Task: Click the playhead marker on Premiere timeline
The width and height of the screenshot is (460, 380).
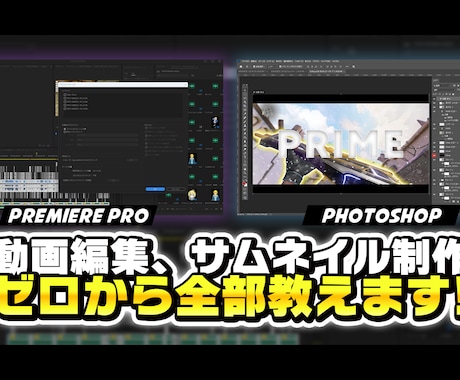Action: 37,154
